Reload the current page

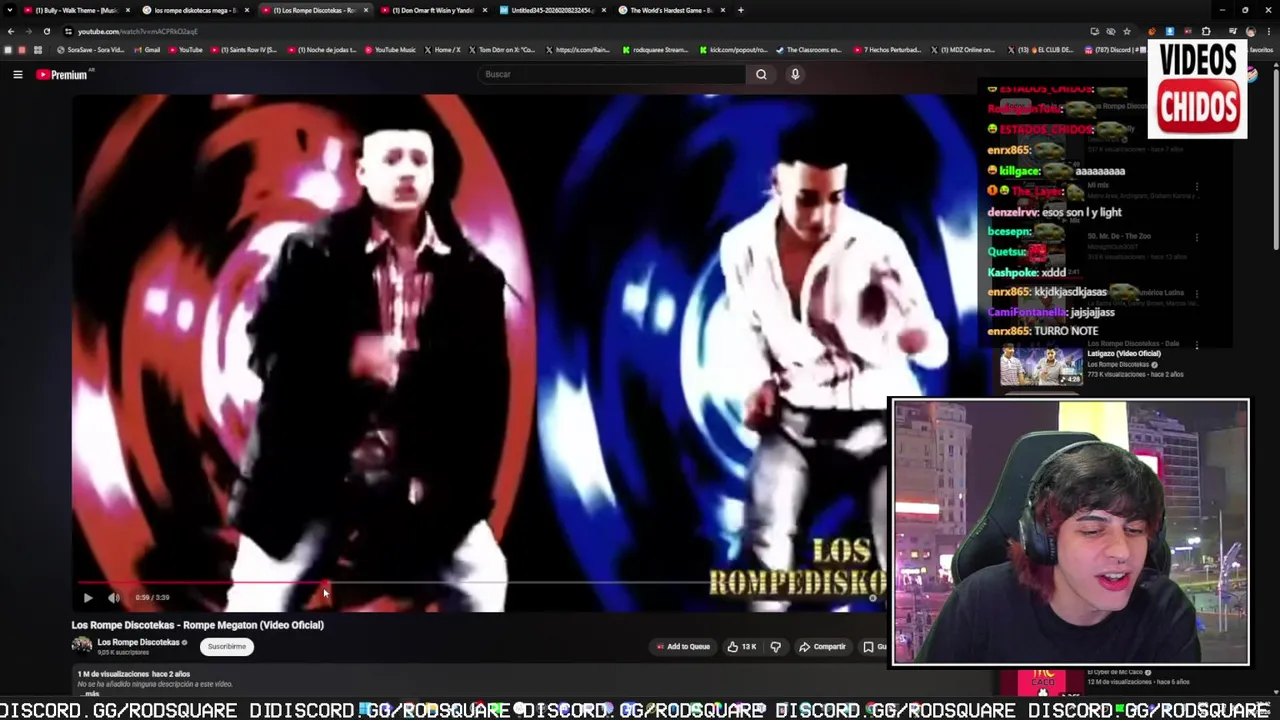click(46, 31)
